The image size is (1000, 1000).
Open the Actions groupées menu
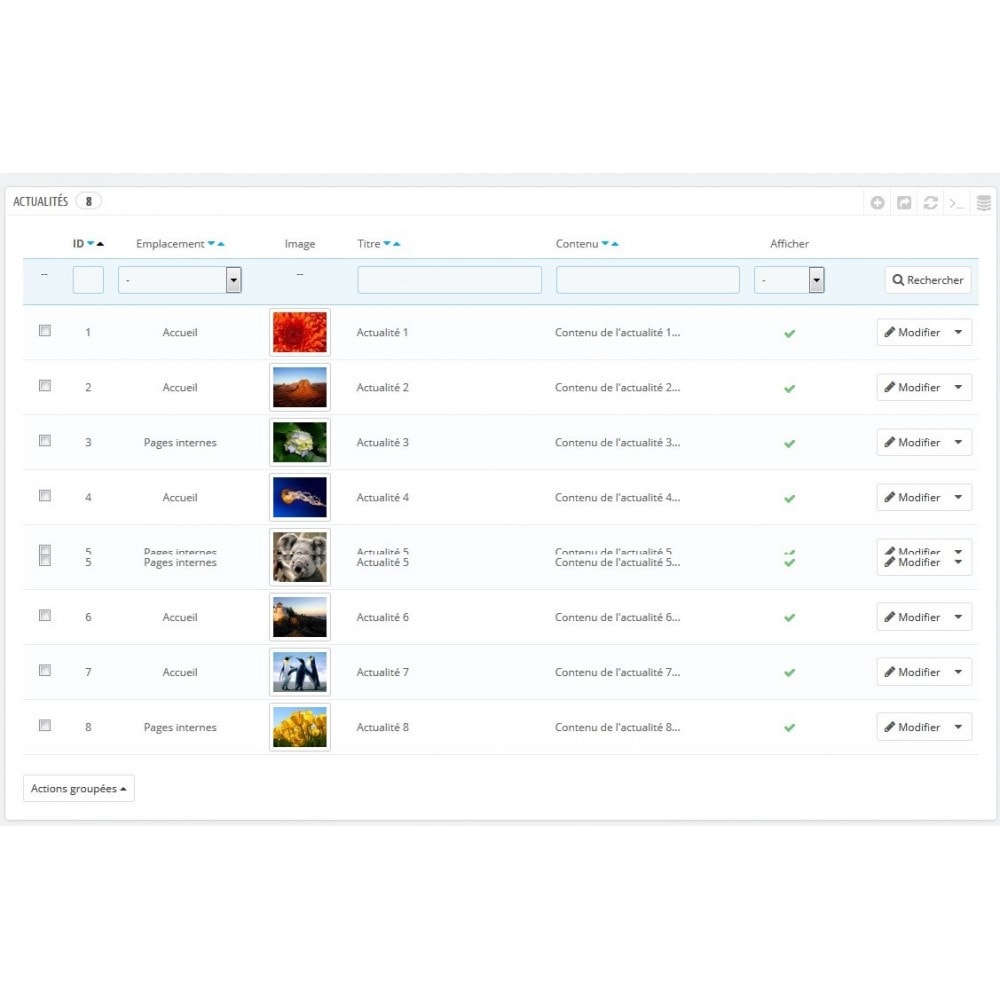pos(78,789)
